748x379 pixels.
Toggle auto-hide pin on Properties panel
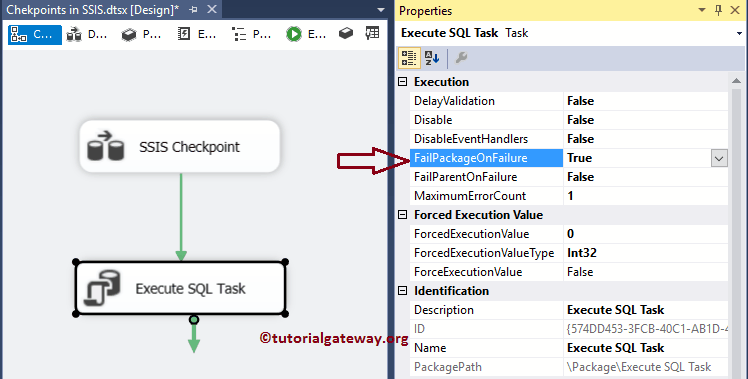click(718, 10)
